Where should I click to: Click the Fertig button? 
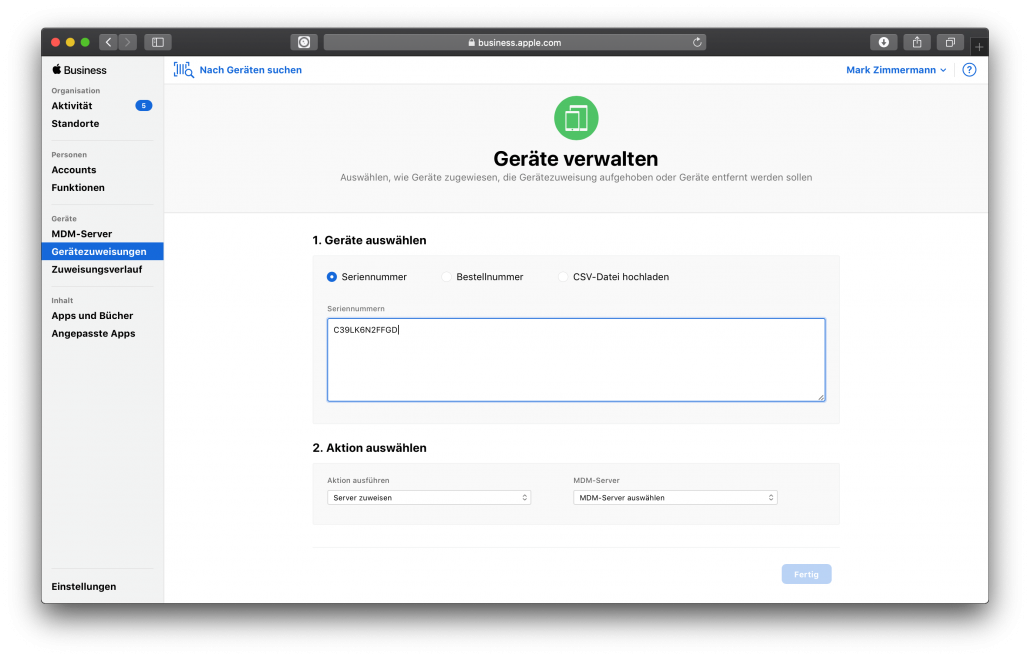[806, 574]
